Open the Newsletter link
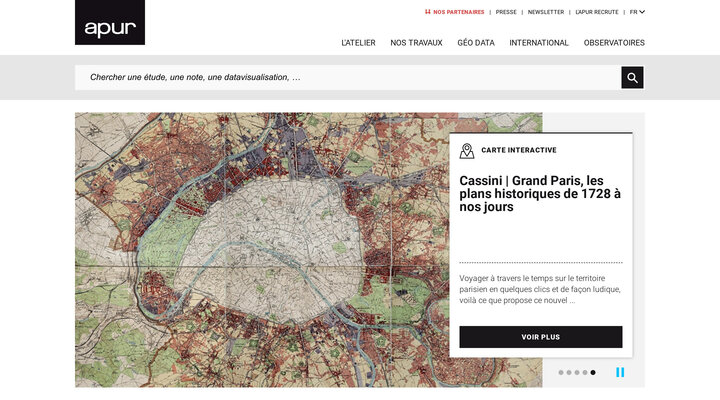The height and width of the screenshot is (400, 720). tap(546, 12)
